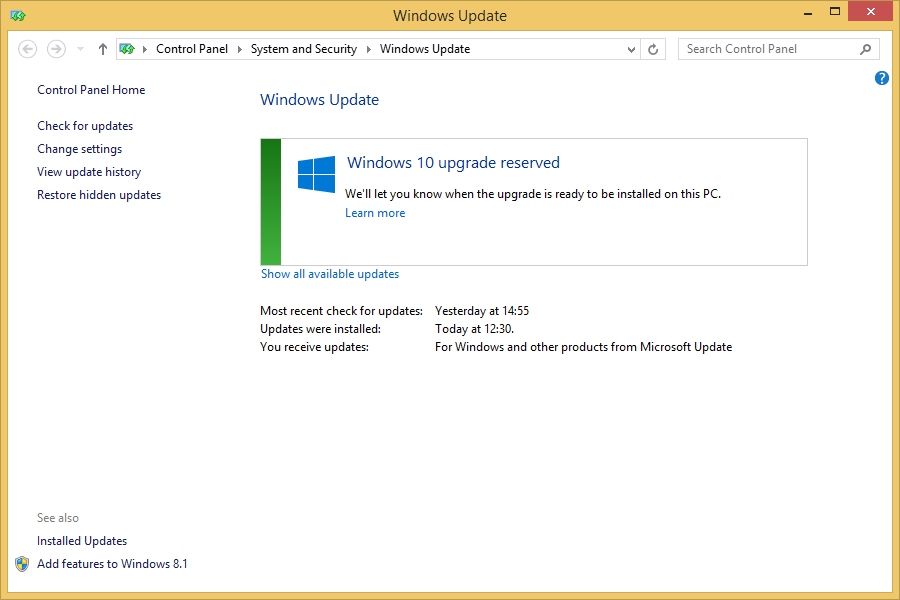Click the shield icon beside Add features
The image size is (900, 600).
[22, 564]
